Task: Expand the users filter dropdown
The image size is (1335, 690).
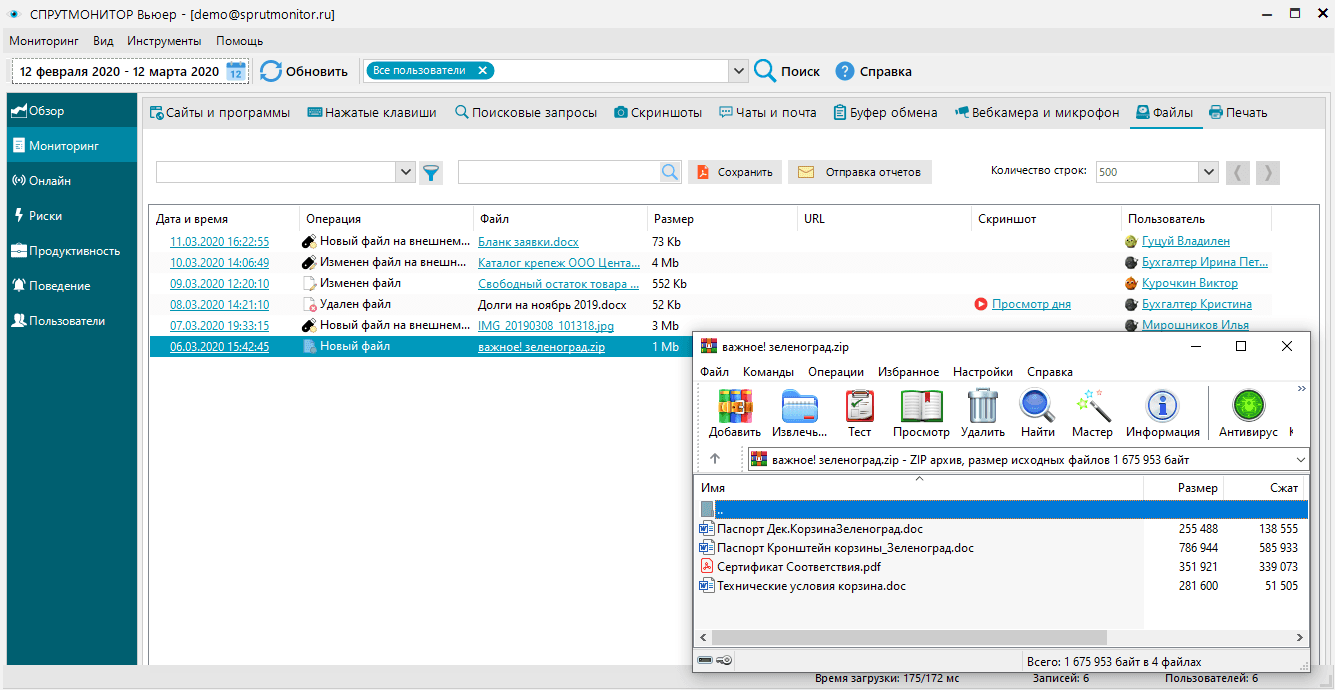Action: coord(739,71)
